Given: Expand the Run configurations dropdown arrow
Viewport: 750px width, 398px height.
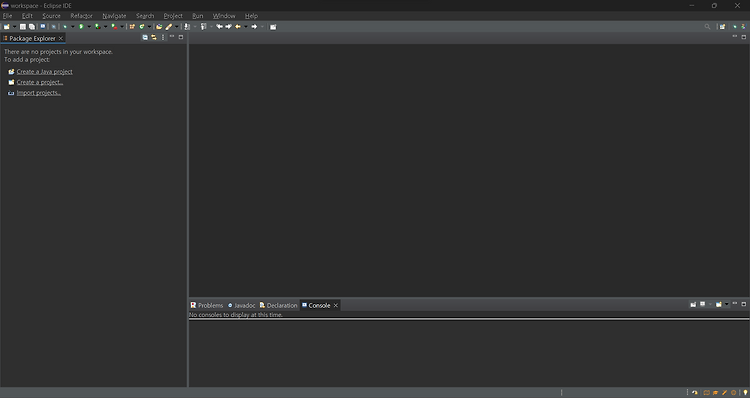Looking at the screenshot, I should pos(89,27).
